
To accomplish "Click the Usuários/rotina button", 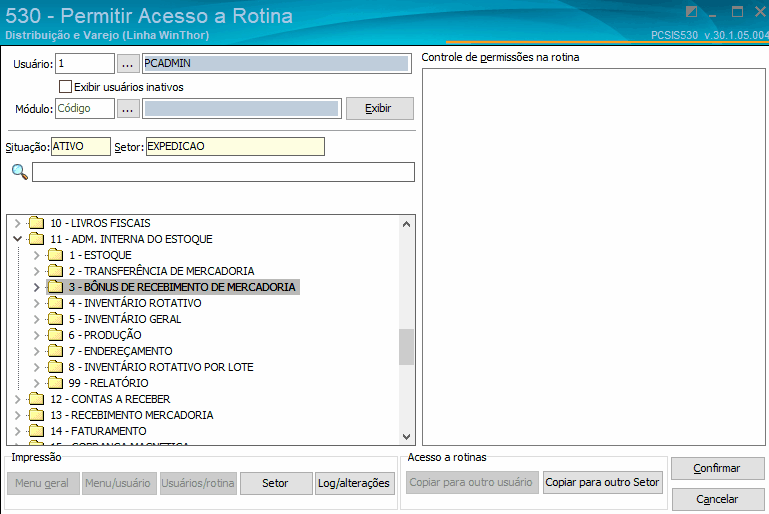I will coord(198,483).
